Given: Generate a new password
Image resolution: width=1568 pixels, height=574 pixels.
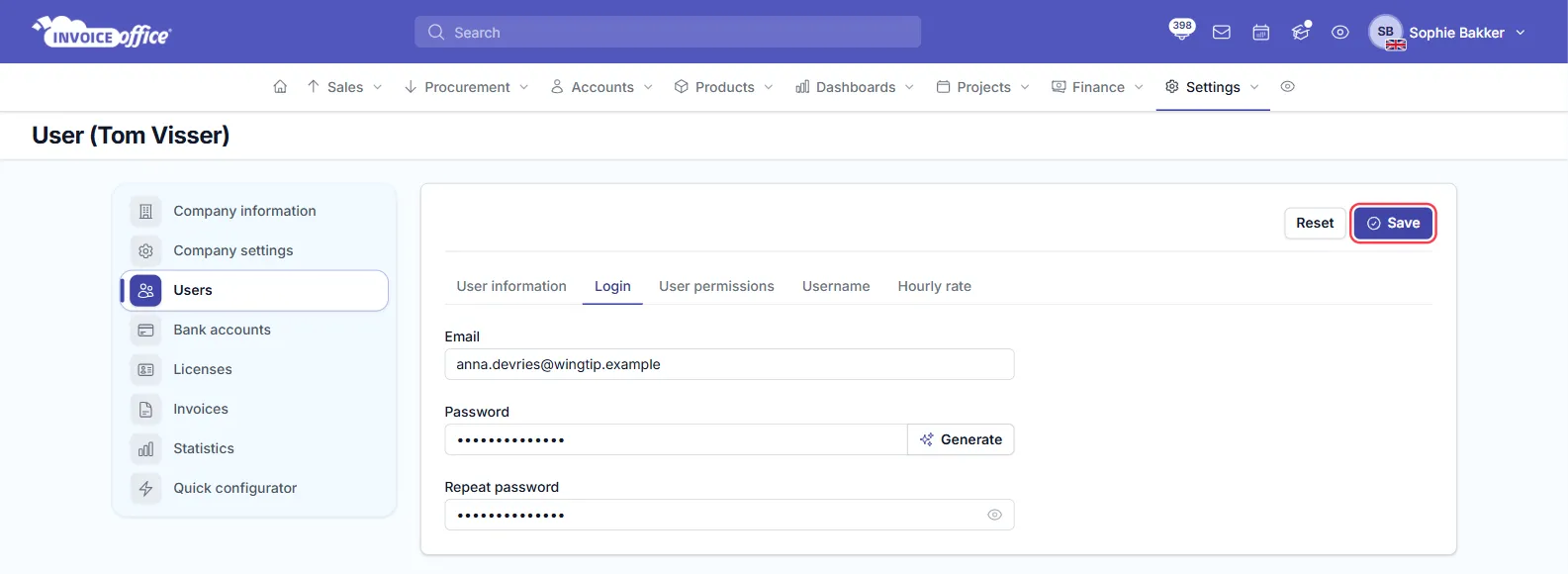Looking at the screenshot, I should tap(961, 439).
